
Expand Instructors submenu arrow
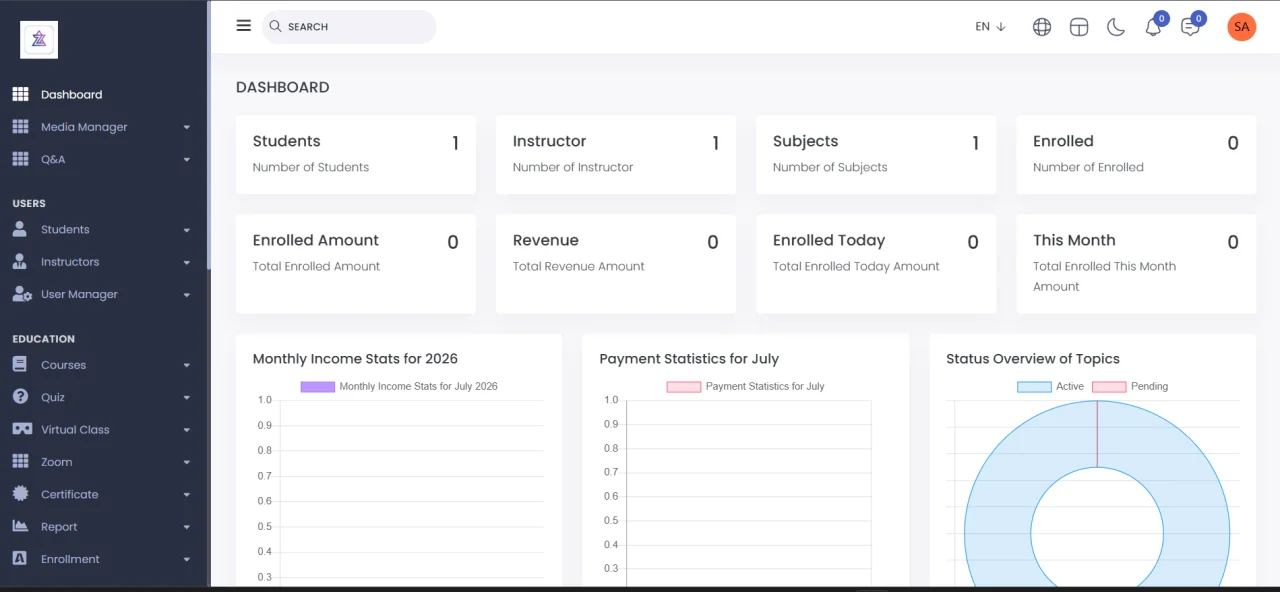187,263
